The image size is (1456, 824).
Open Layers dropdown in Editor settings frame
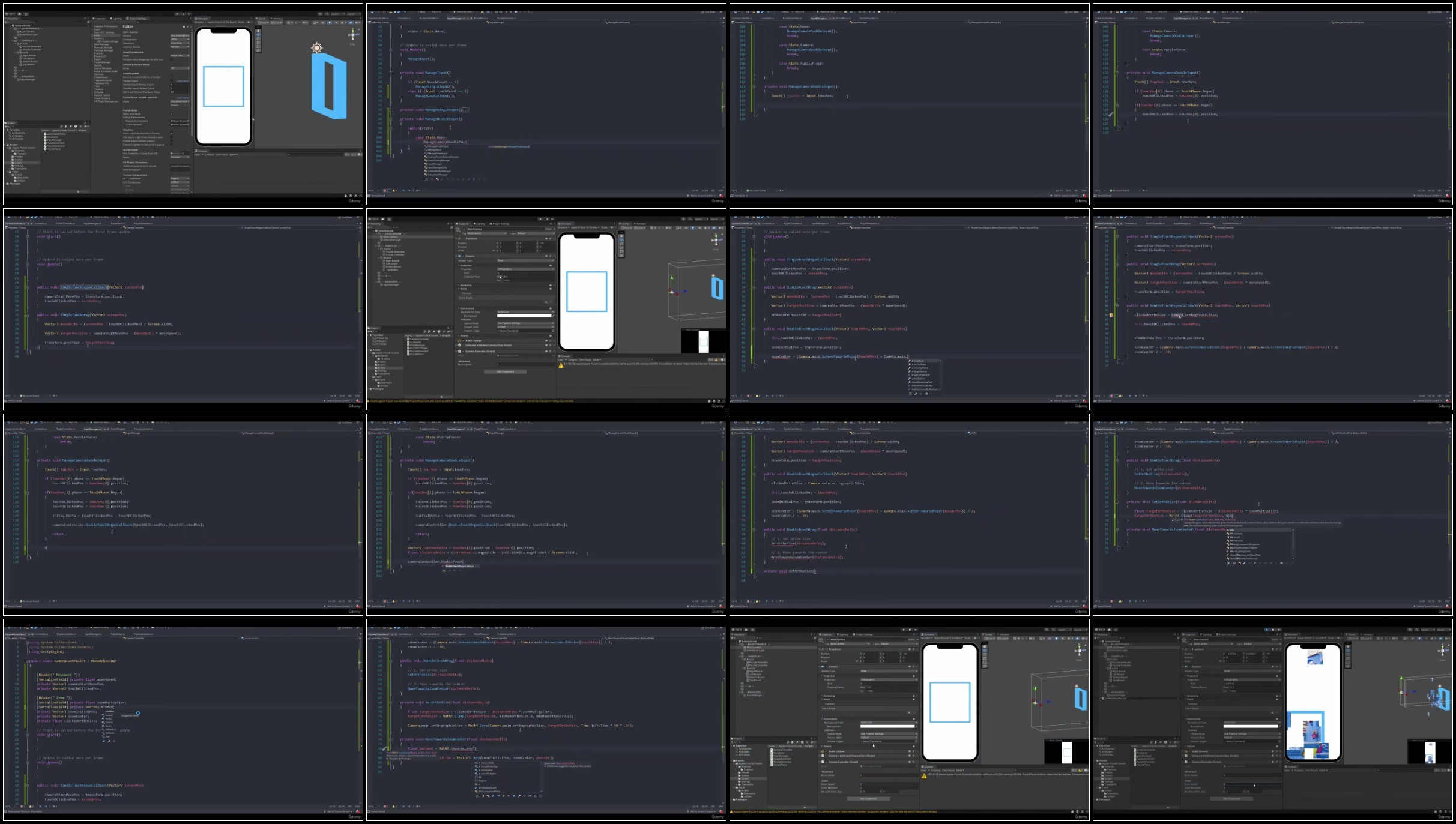point(338,14)
